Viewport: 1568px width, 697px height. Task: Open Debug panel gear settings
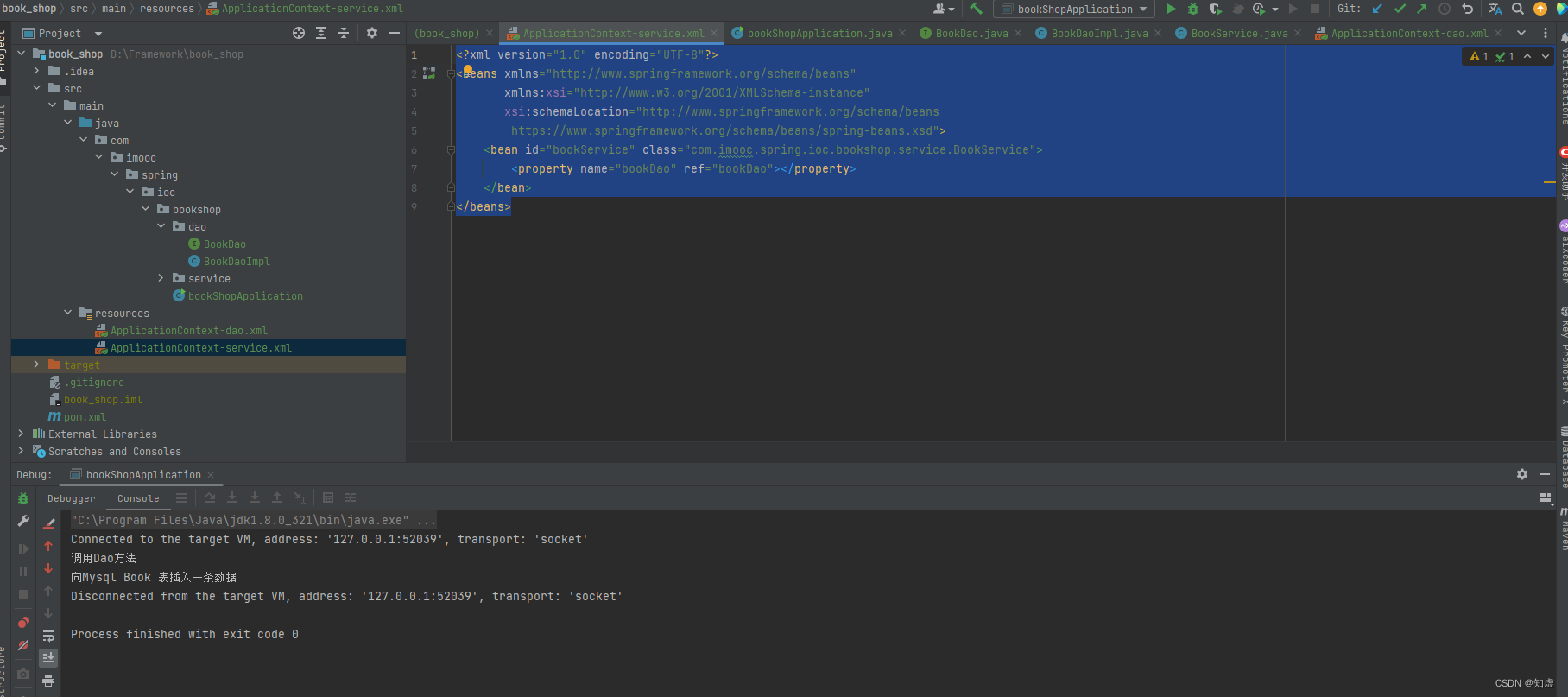pyautogui.click(x=1522, y=474)
